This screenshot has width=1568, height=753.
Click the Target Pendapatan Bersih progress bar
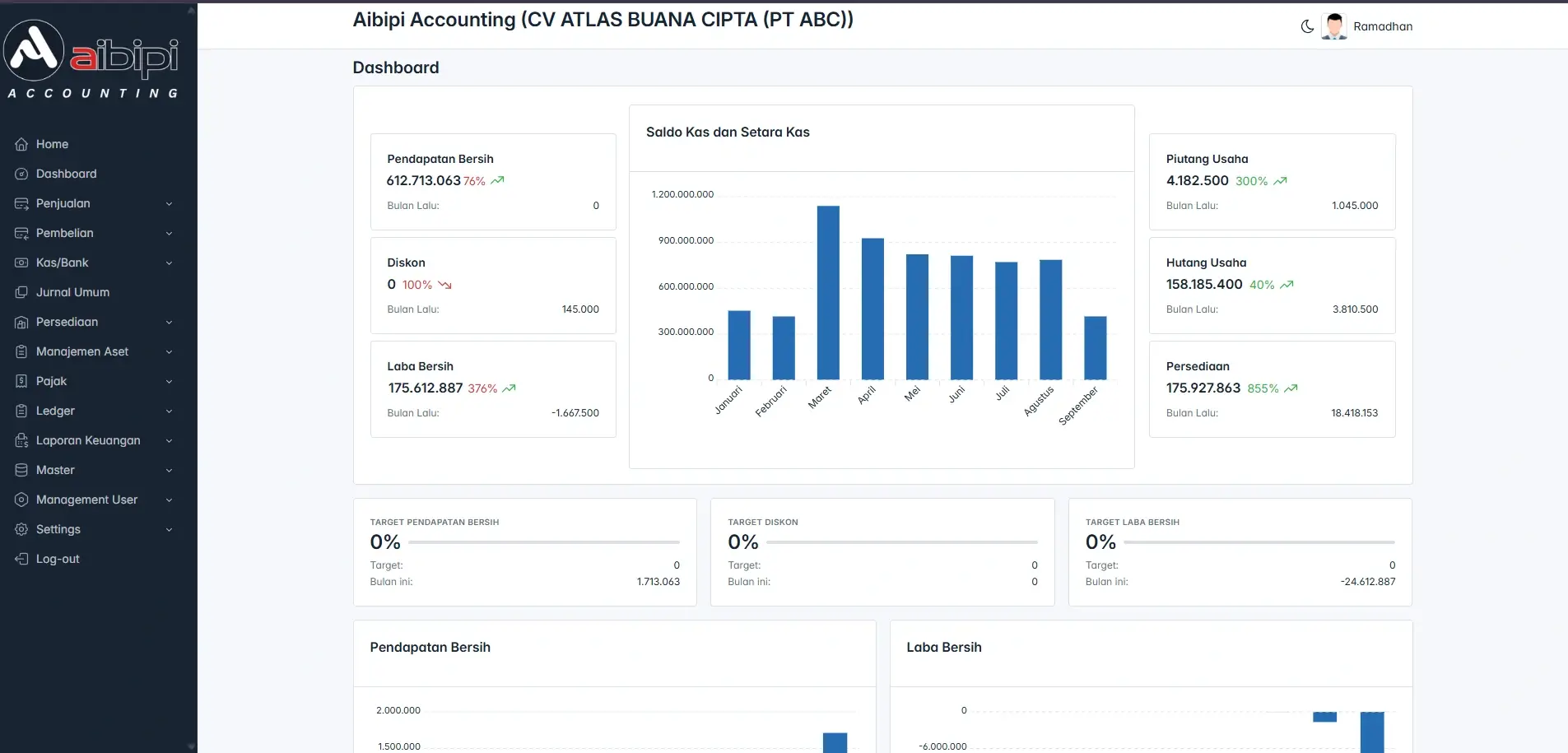[x=543, y=542]
